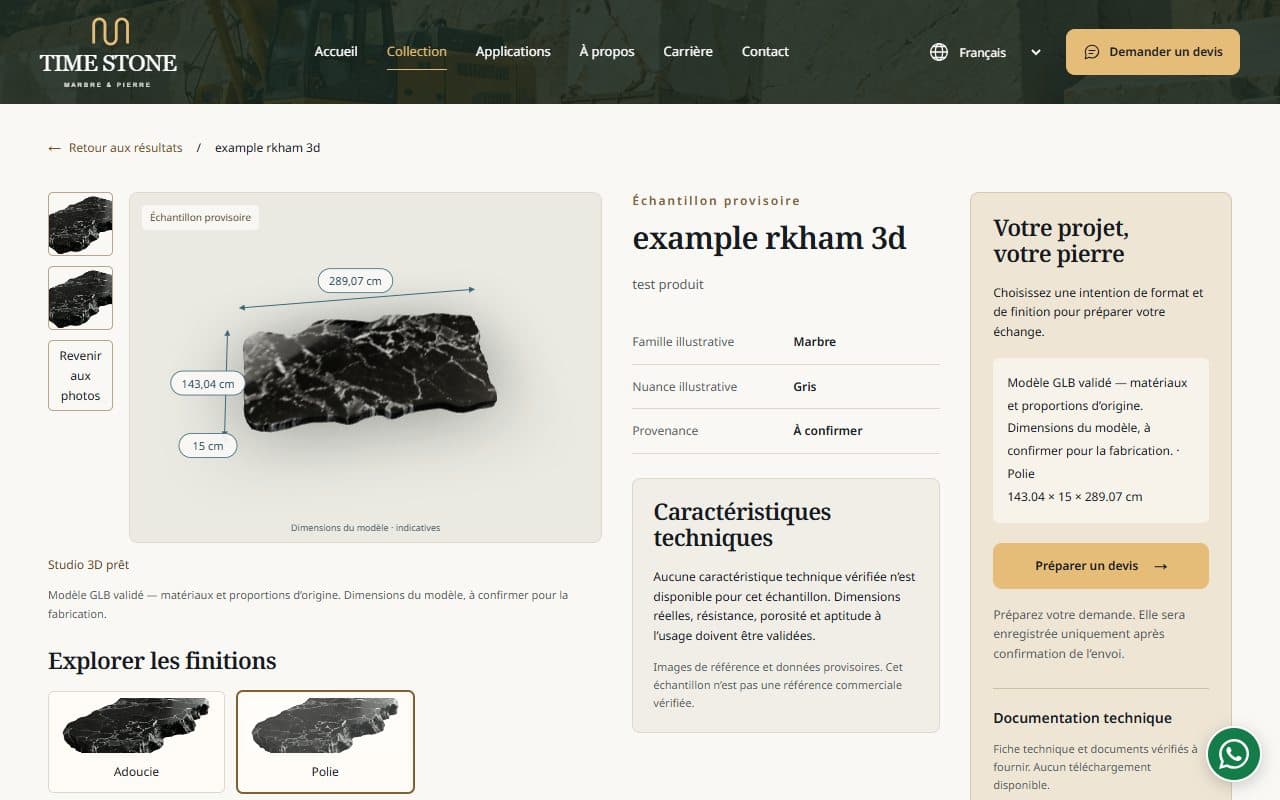The image size is (1280, 800).
Task: Click the back arrow beside Retour aux résultats
Action: pyautogui.click(x=54, y=148)
